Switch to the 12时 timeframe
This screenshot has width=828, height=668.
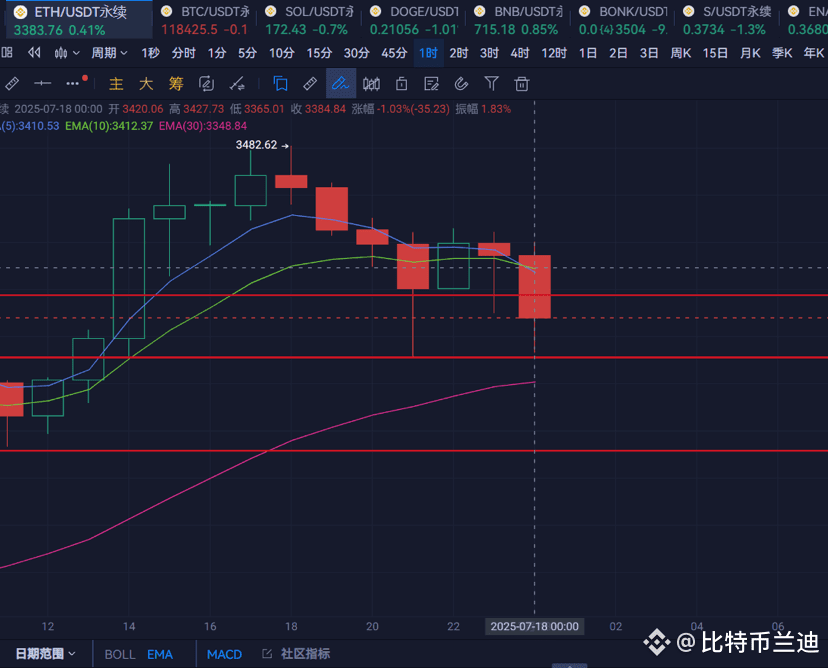(x=554, y=53)
